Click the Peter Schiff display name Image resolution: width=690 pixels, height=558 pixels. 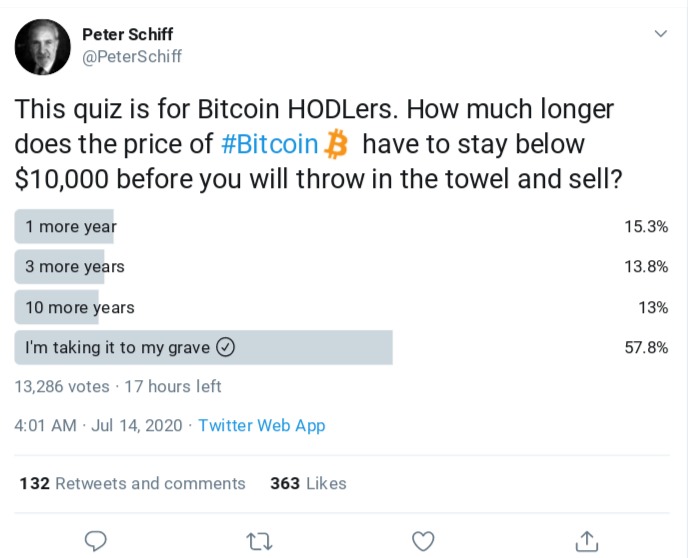tap(128, 35)
